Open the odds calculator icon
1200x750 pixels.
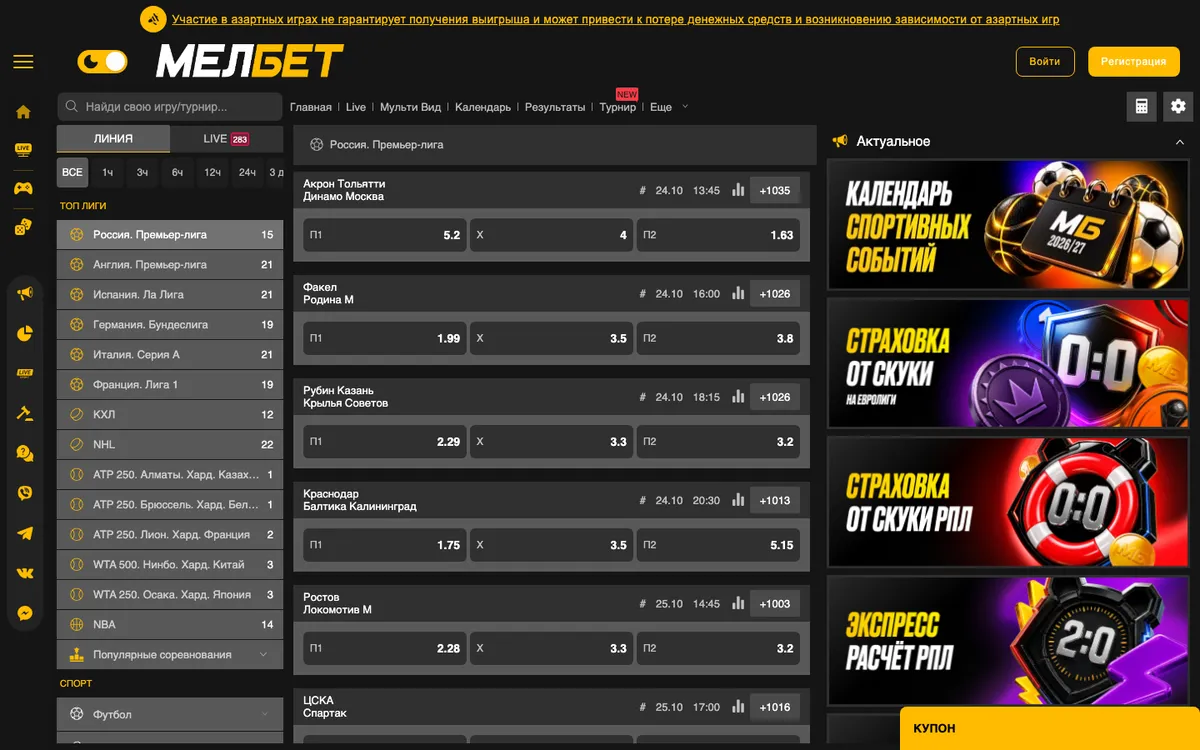1141,107
